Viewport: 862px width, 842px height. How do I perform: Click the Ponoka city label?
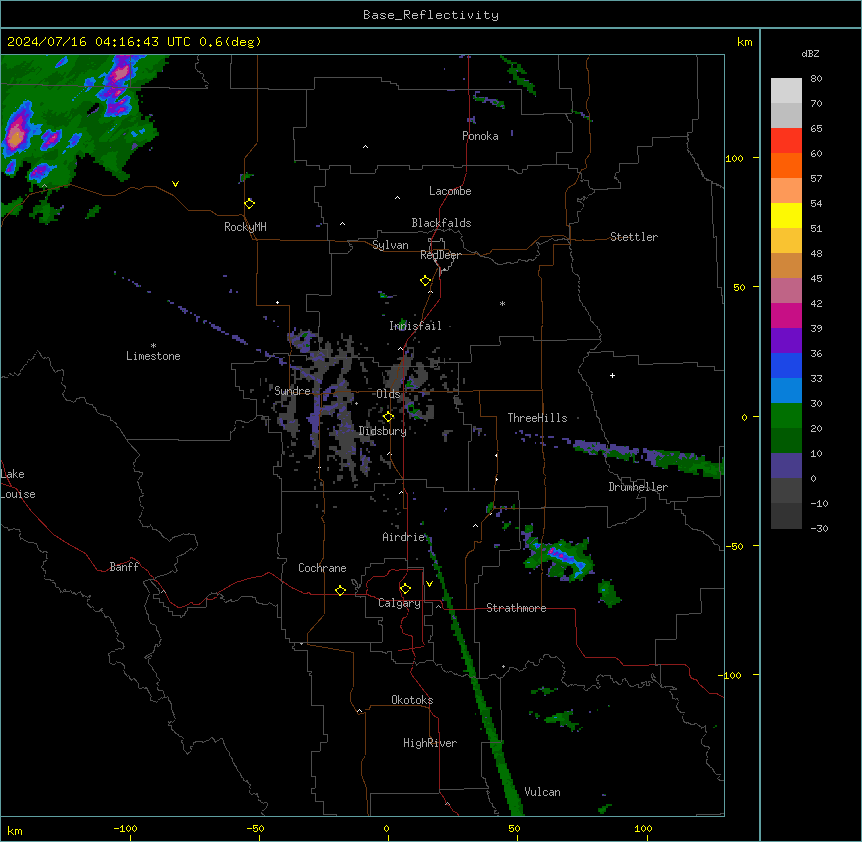480,136
